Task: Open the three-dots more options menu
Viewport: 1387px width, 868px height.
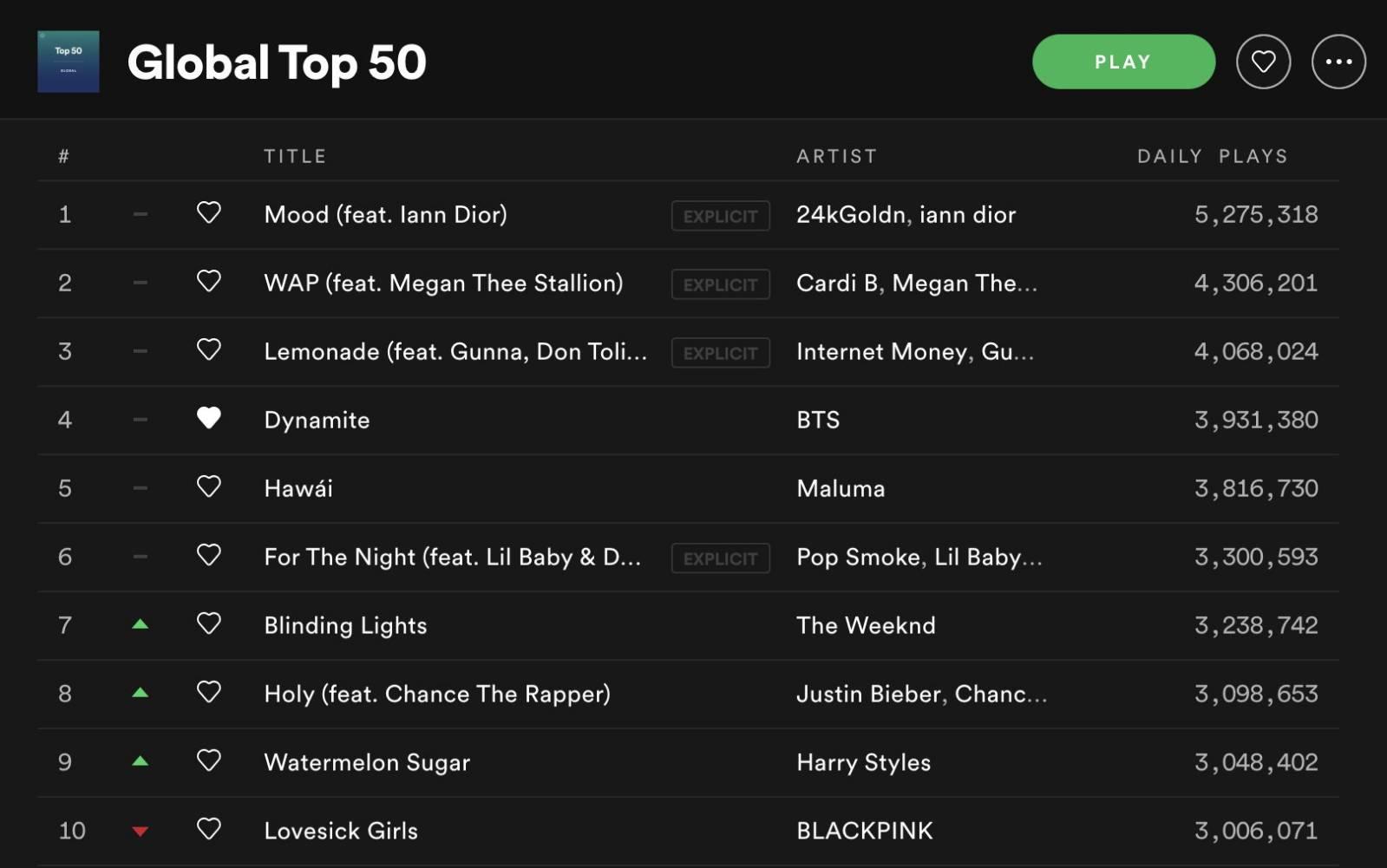Action: click(x=1338, y=62)
